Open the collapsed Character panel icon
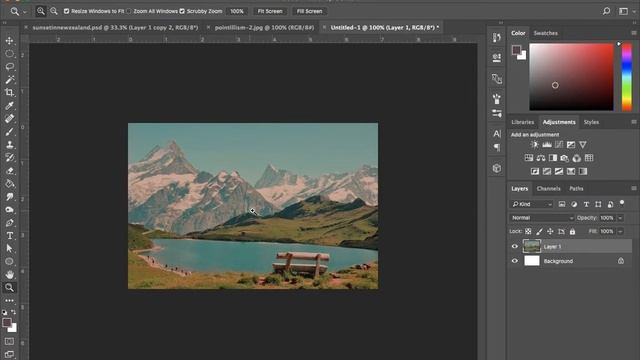This screenshot has height=360, width=640. pos(497,133)
